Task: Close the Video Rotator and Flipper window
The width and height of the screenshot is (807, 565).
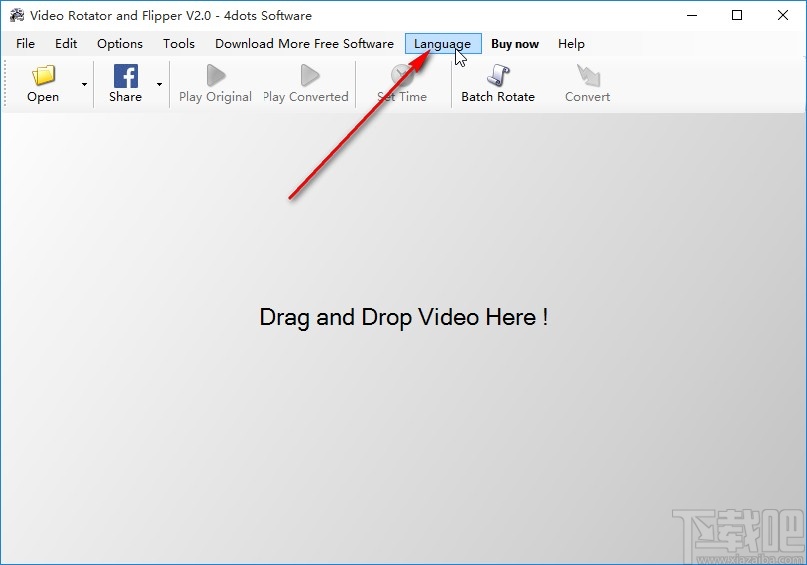Action: [783, 15]
